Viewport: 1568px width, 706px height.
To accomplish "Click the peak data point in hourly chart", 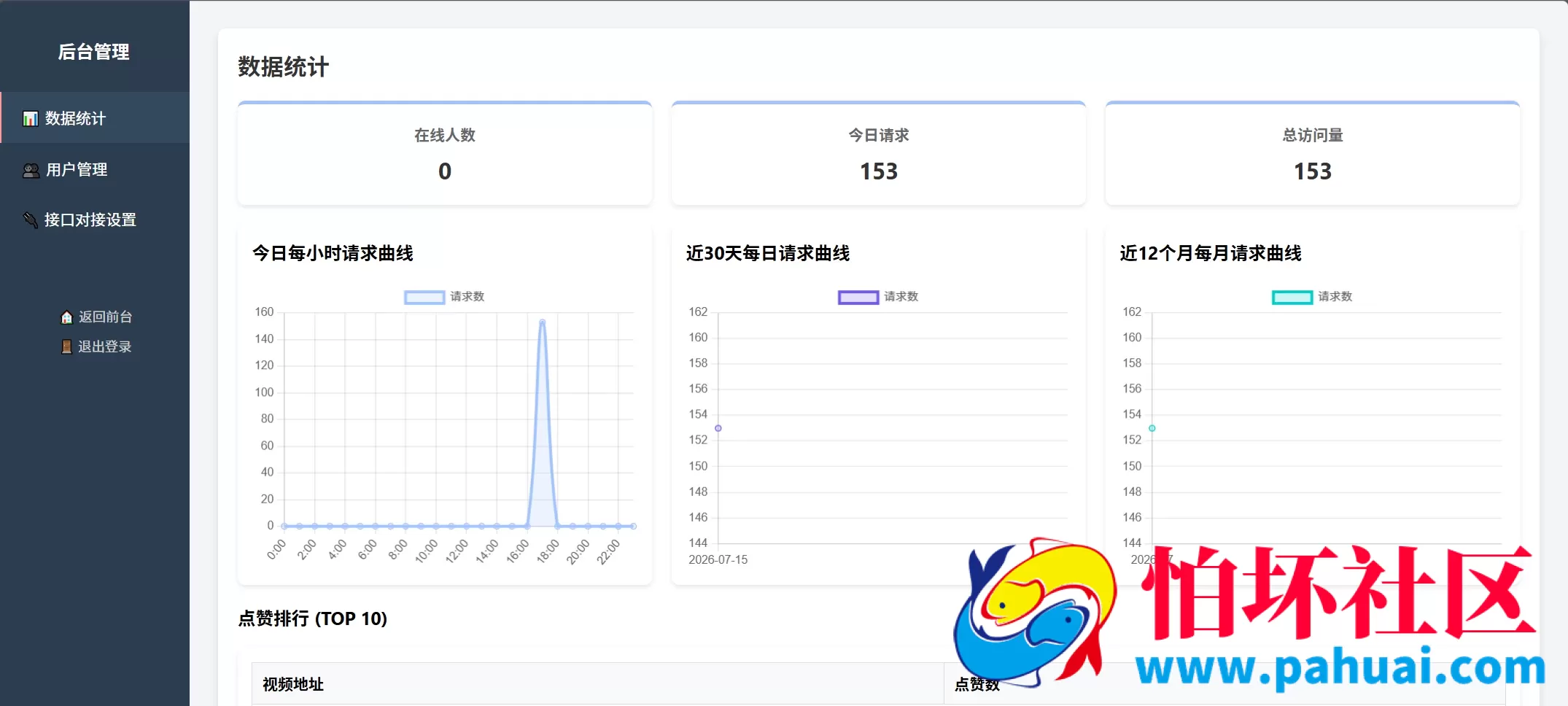I will [542, 322].
